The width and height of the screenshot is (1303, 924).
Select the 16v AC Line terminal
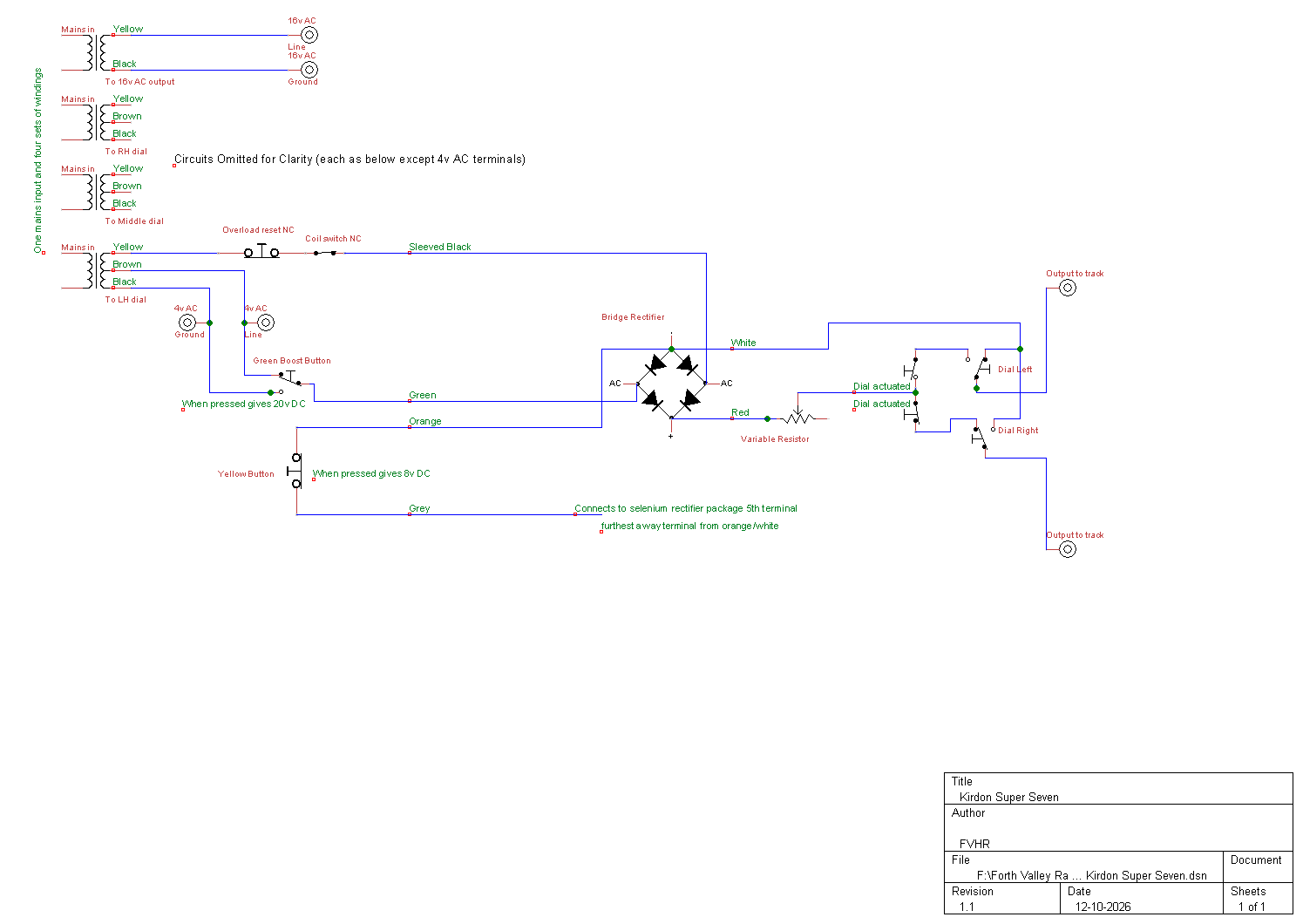pos(309,35)
